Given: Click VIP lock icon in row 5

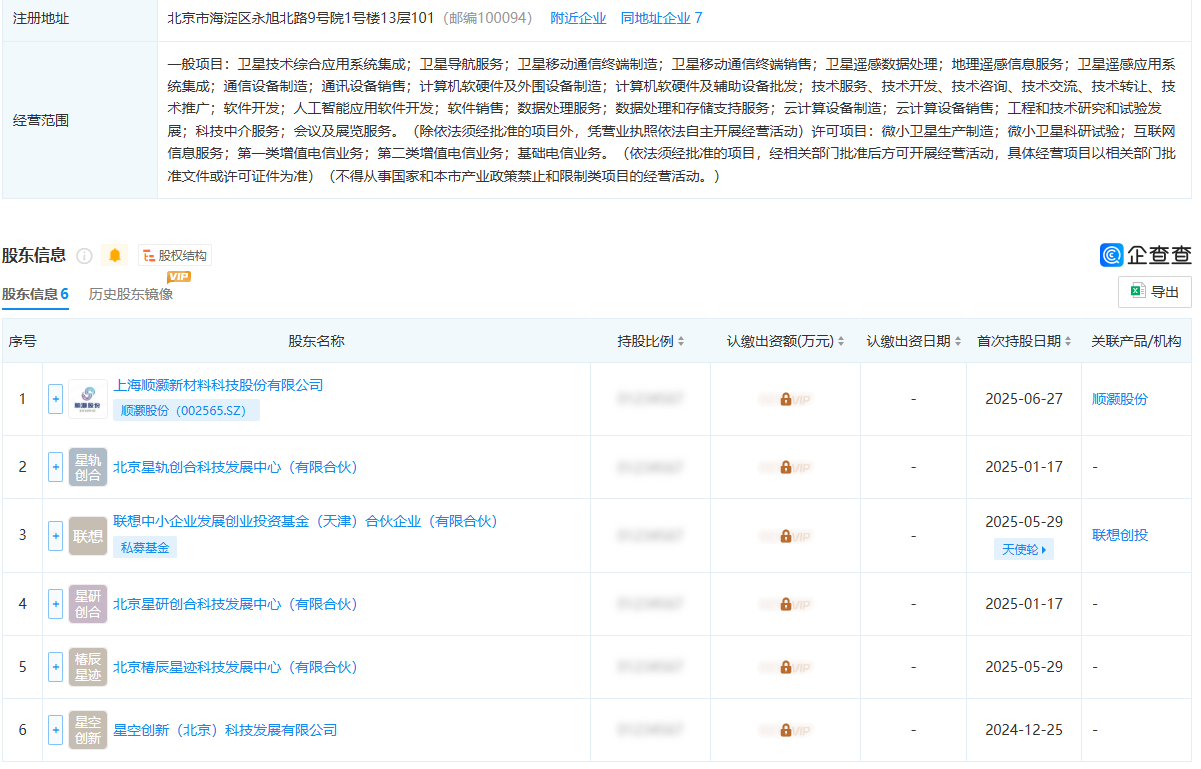Looking at the screenshot, I should point(785,667).
